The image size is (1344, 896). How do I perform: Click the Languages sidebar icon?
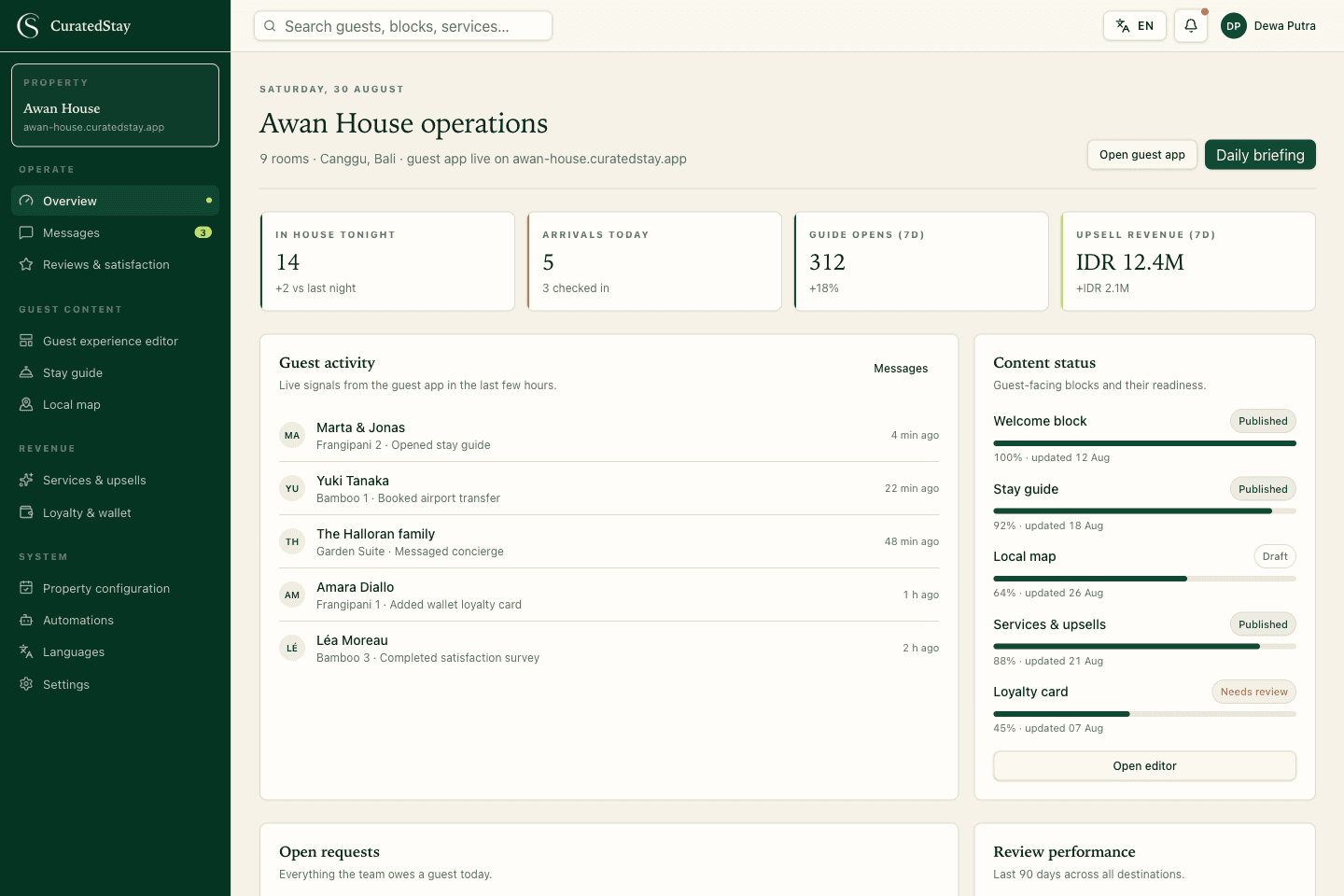point(26,651)
